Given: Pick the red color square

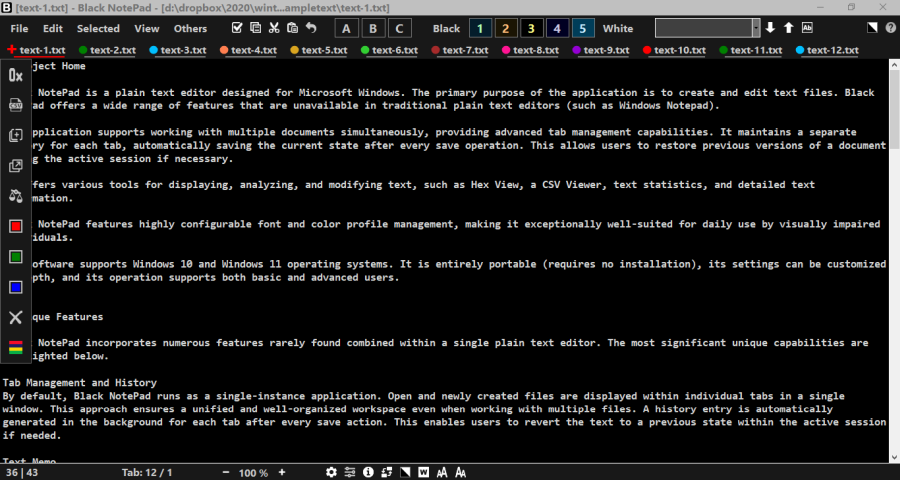Looking at the screenshot, I should (x=15, y=226).
